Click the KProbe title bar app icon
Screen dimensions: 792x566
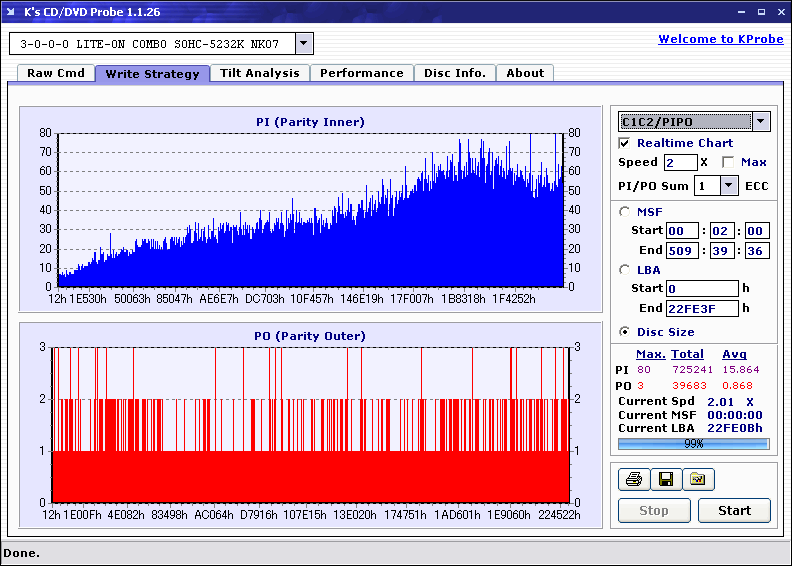pos(12,12)
